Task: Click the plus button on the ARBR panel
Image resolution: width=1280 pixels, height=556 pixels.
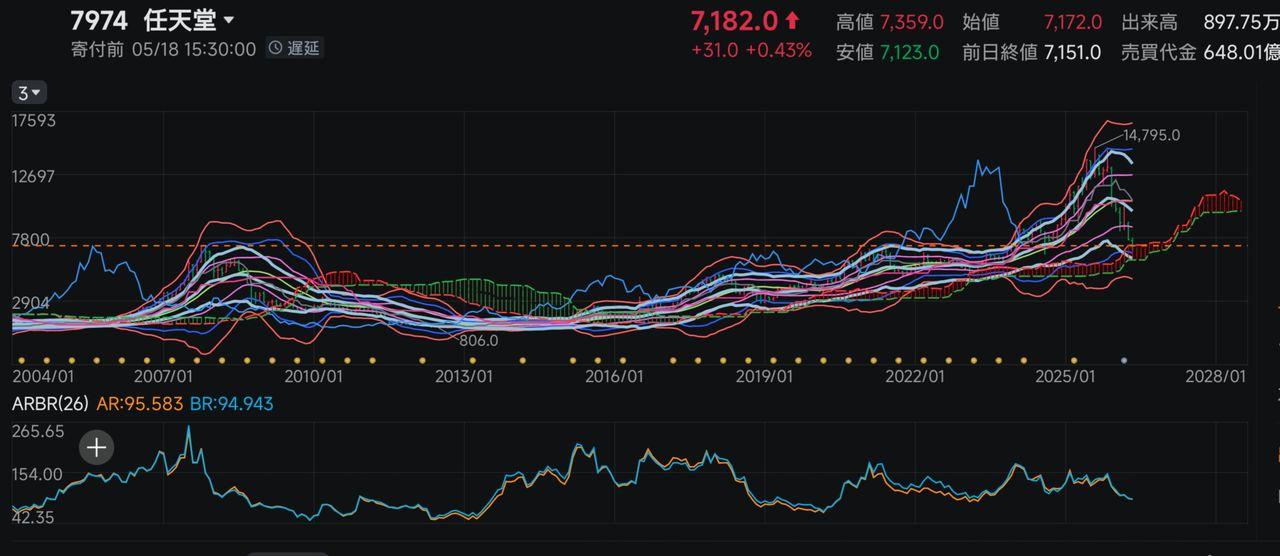Action: (x=96, y=447)
